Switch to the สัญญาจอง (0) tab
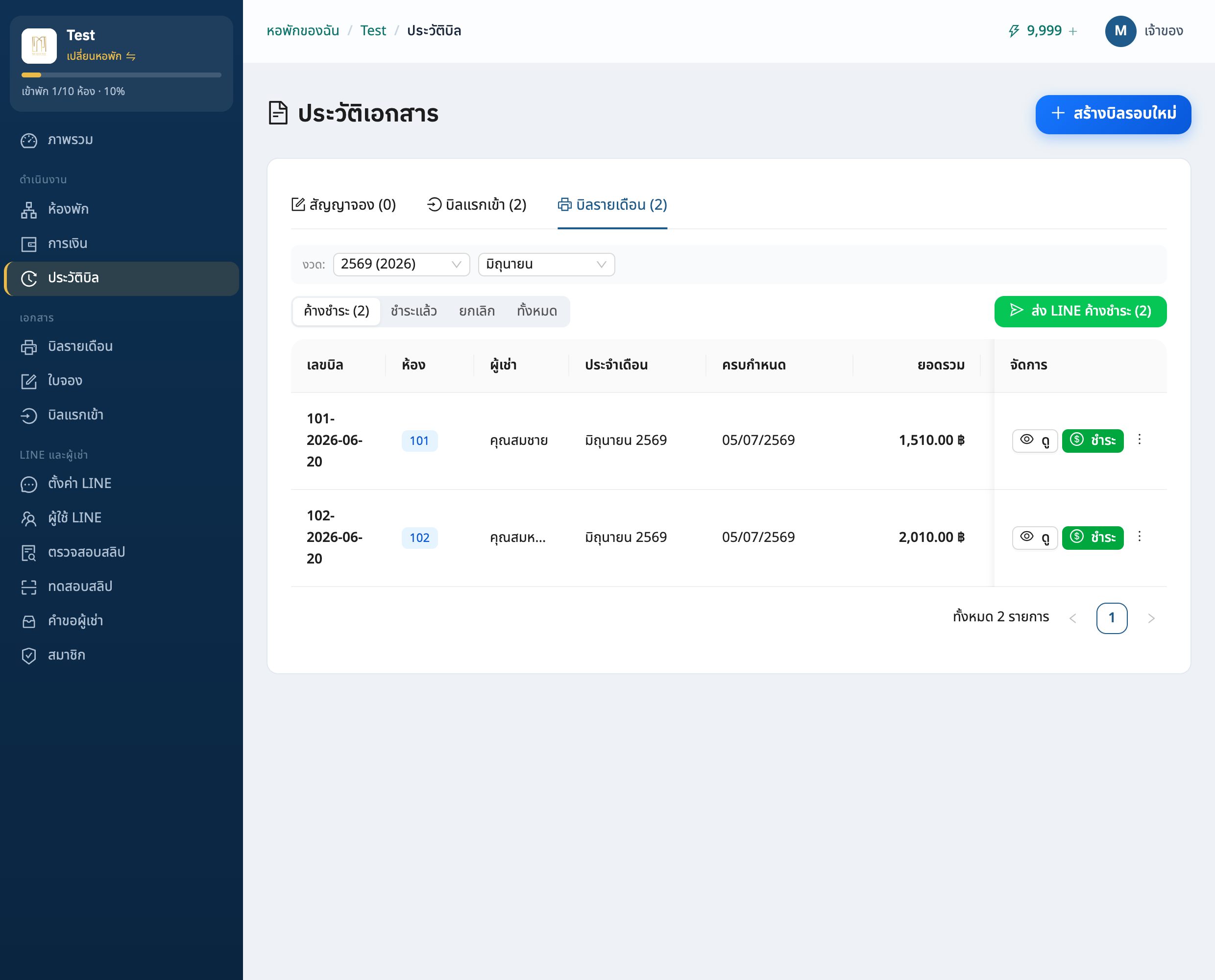This screenshot has height=980, width=1215. tap(343, 204)
